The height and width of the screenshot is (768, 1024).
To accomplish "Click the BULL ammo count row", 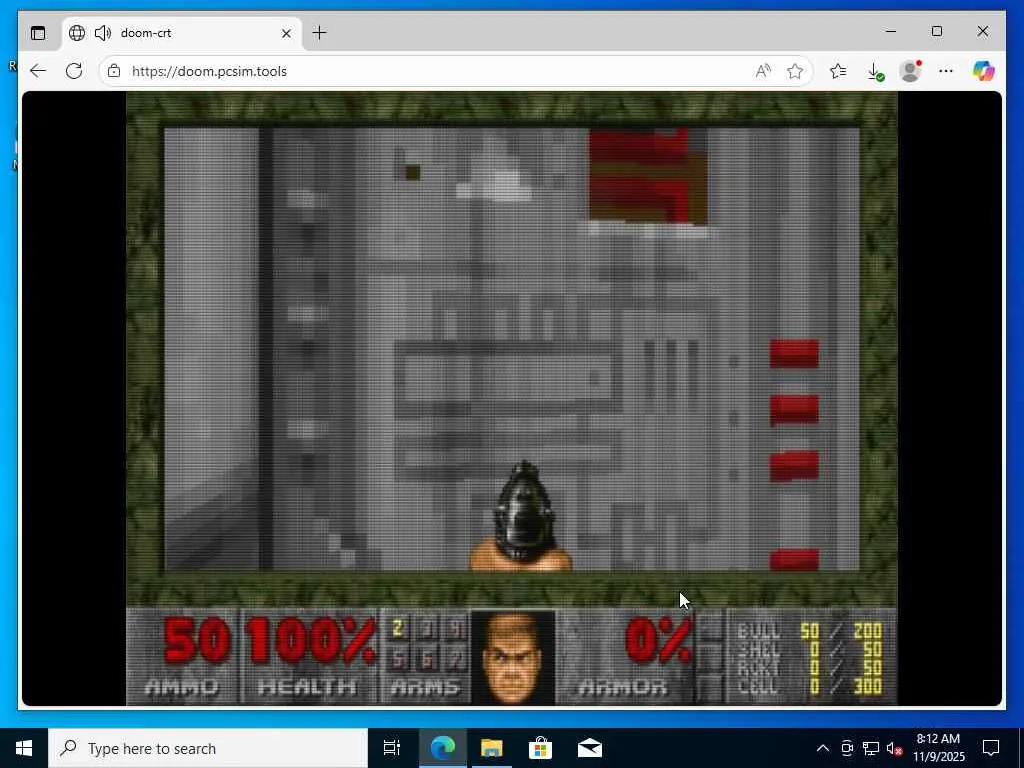I will 809,631.
